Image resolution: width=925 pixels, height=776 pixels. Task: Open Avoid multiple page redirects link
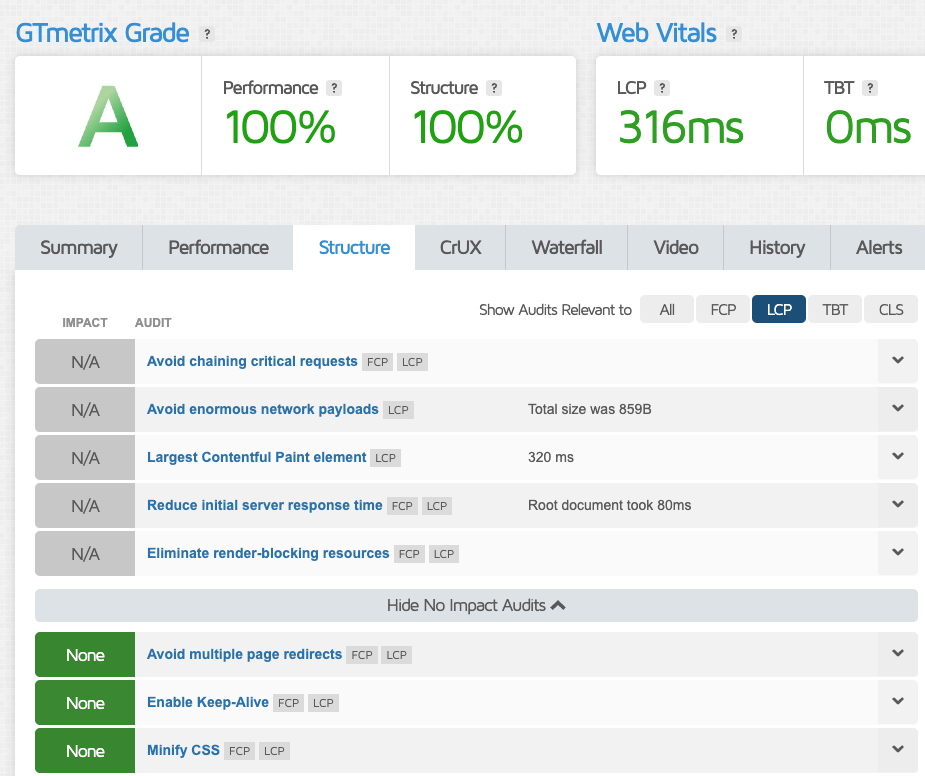click(x=244, y=654)
